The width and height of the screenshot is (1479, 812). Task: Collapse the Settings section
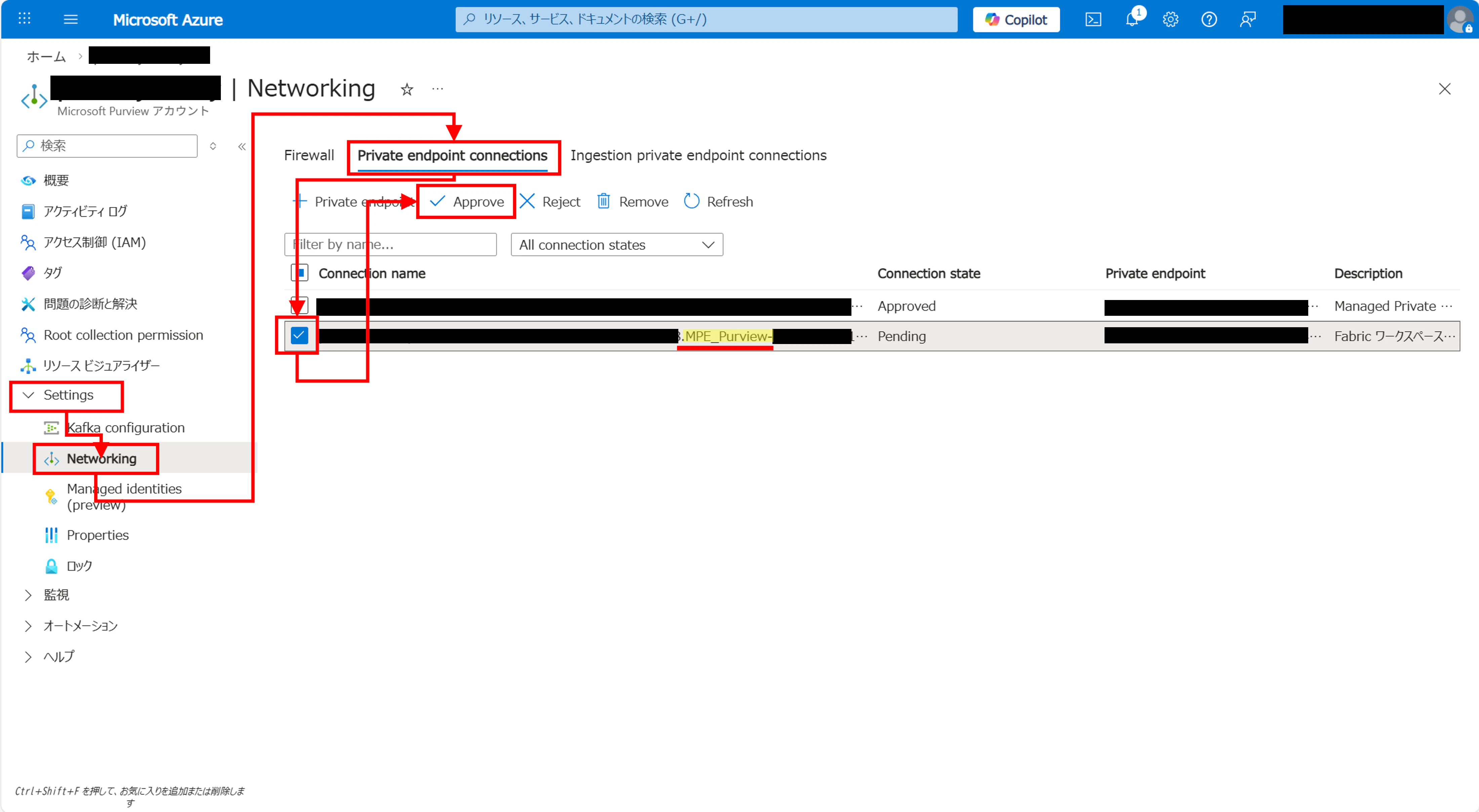click(x=68, y=395)
